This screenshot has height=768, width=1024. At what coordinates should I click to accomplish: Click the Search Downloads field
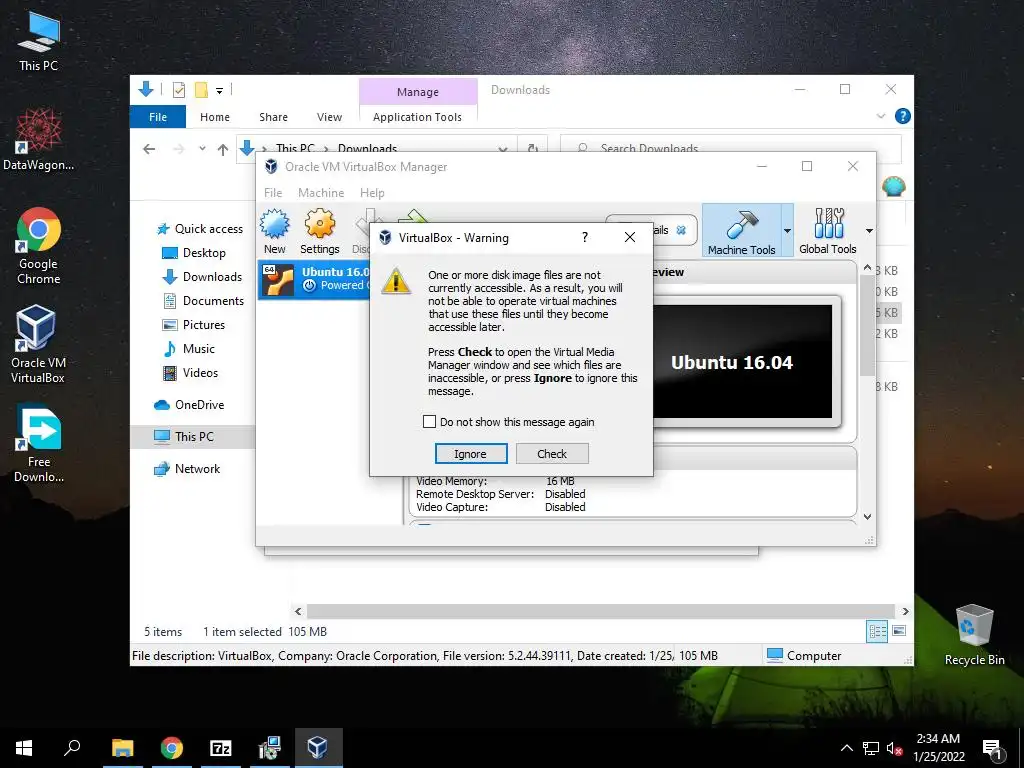pyautogui.click(x=731, y=149)
